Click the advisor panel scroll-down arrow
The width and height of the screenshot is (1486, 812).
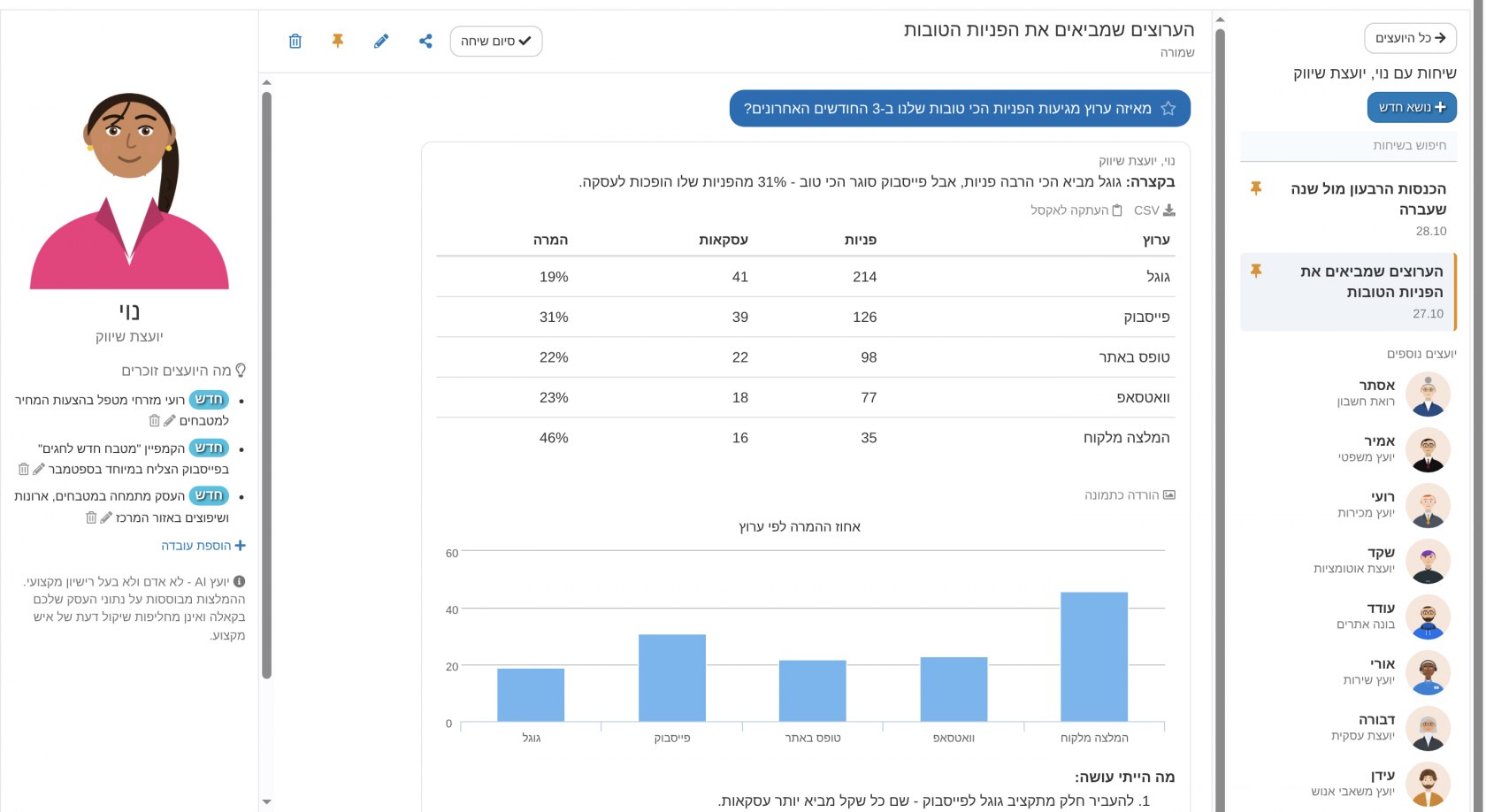click(266, 802)
